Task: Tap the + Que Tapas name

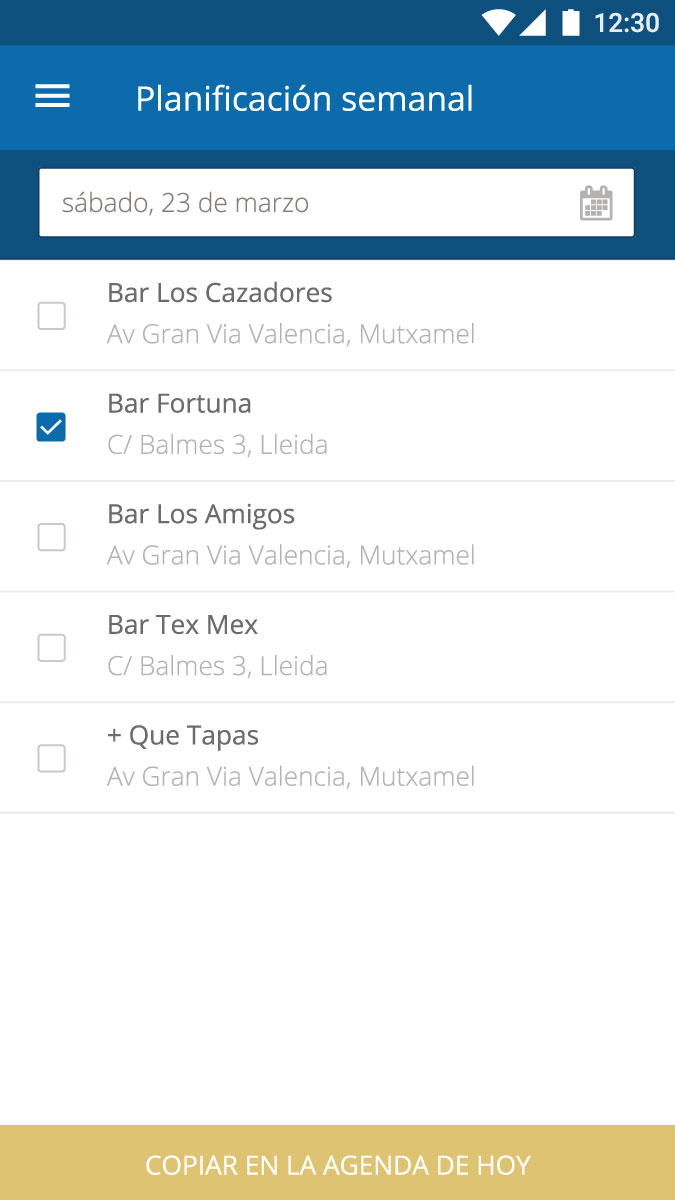Action: coord(182,736)
